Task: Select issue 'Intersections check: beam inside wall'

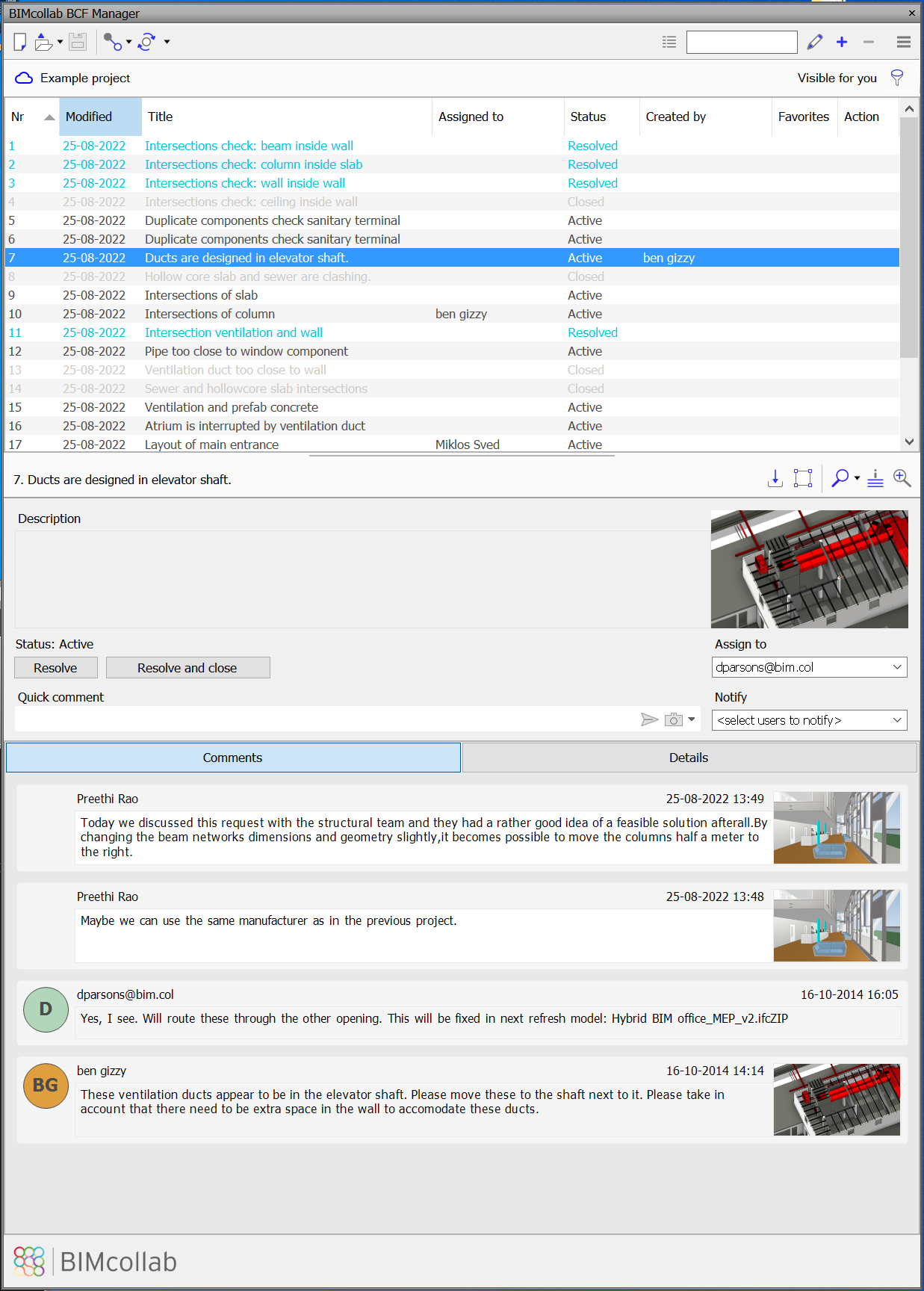Action: [452, 146]
